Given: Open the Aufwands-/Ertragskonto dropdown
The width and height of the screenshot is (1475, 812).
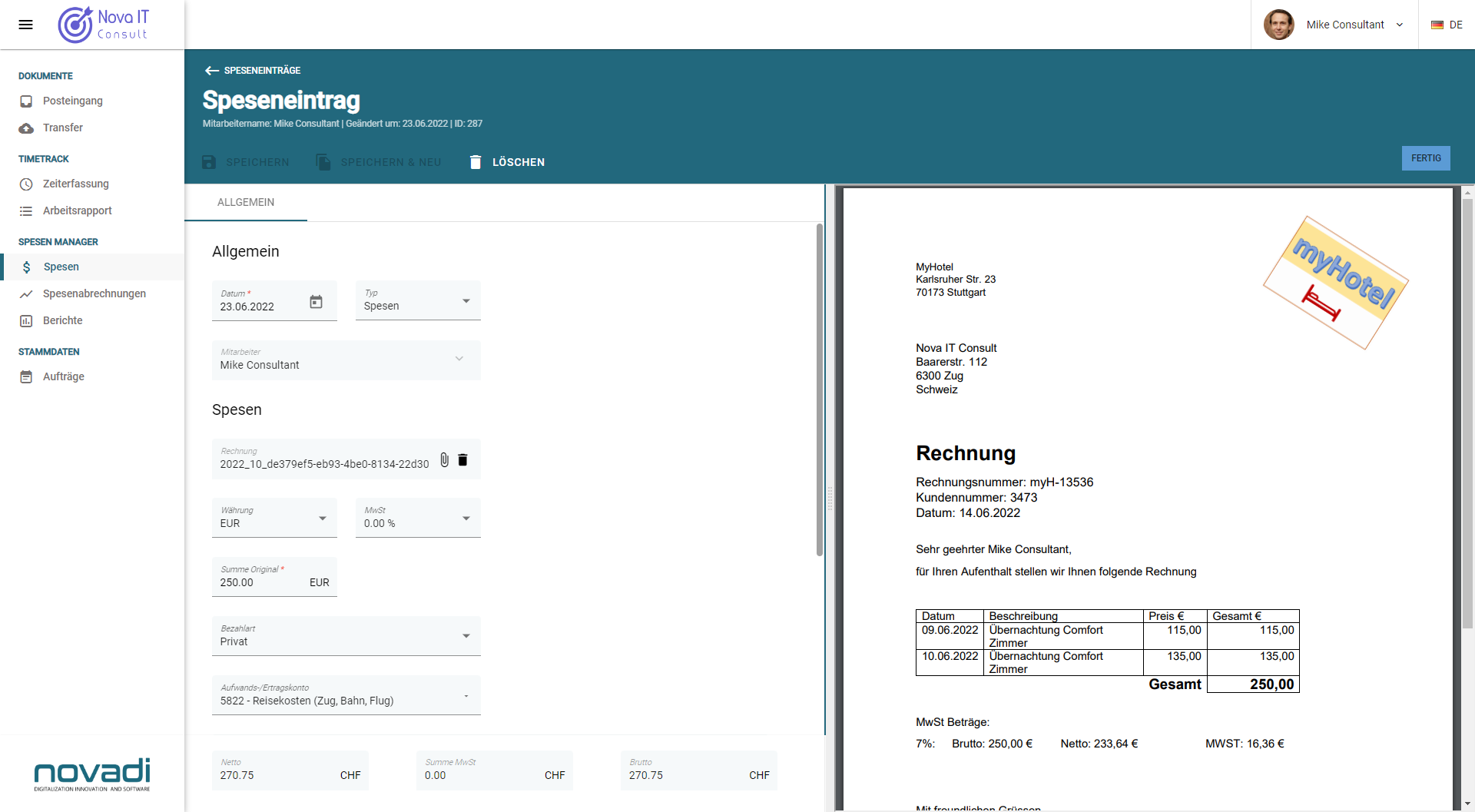Looking at the screenshot, I should pyautogui.click(x=346, y=695).
